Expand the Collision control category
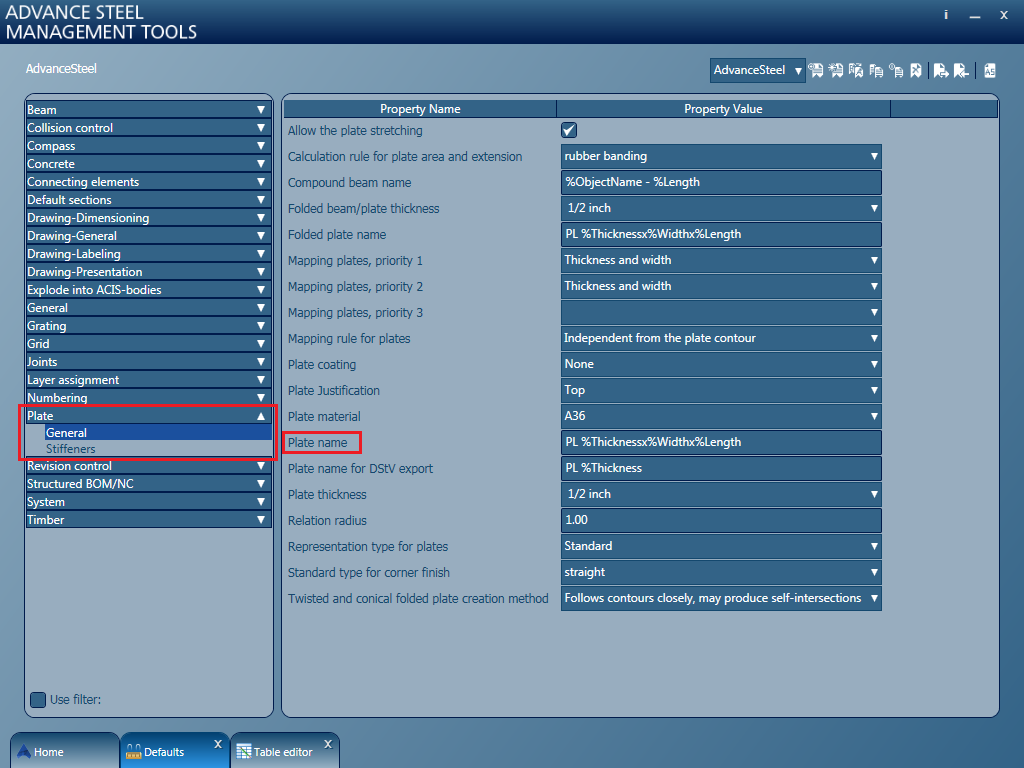Image resolution: width=1024 pixels, height=768 pixels. coord(148,128)
